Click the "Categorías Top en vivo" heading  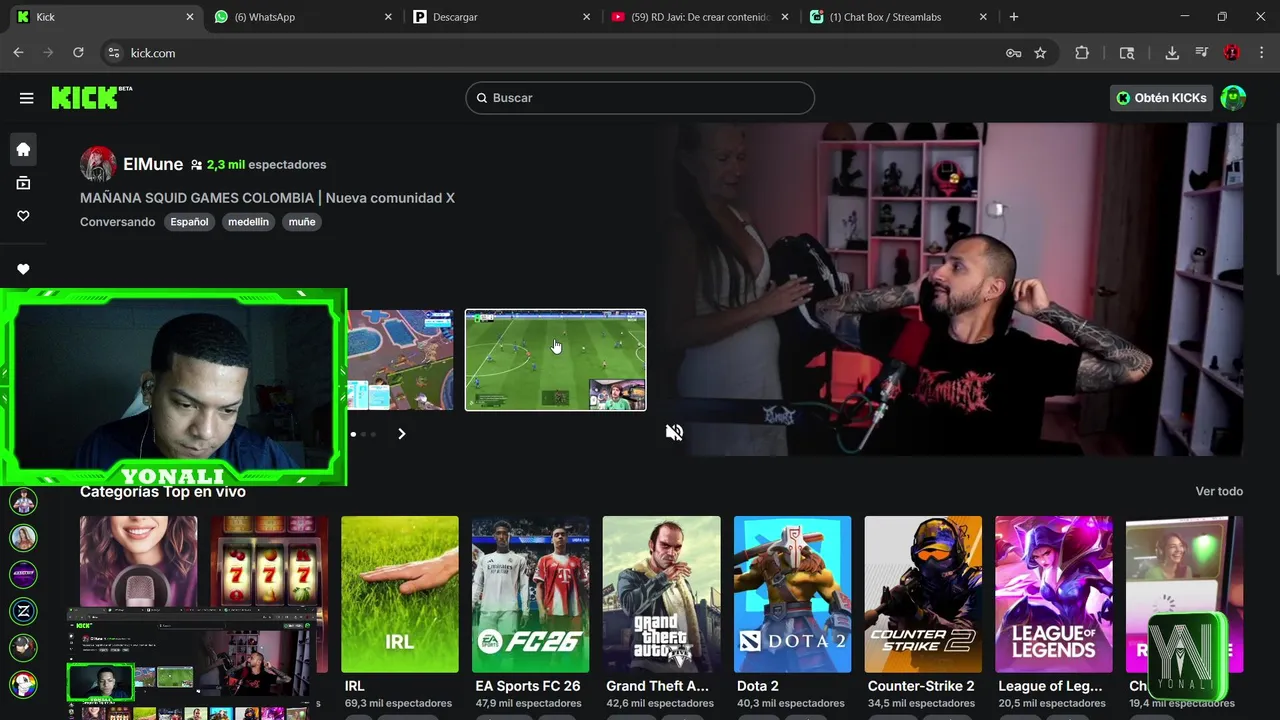click(163, 492)
